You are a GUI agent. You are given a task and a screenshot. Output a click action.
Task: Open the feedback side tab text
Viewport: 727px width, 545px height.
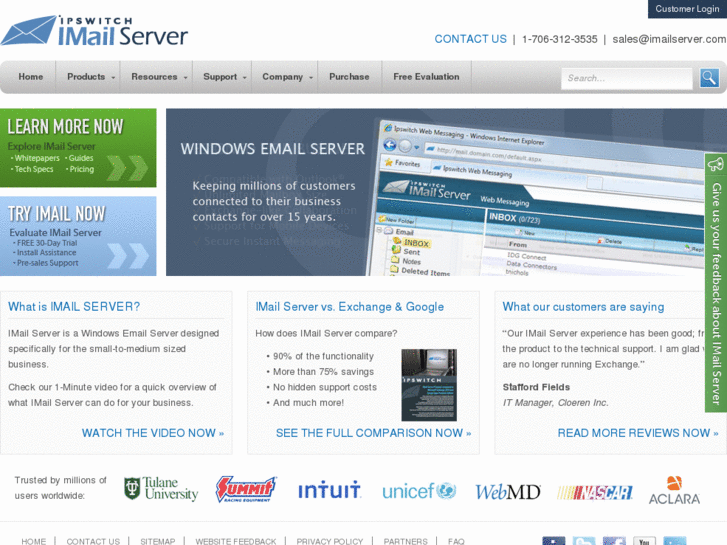717,294
